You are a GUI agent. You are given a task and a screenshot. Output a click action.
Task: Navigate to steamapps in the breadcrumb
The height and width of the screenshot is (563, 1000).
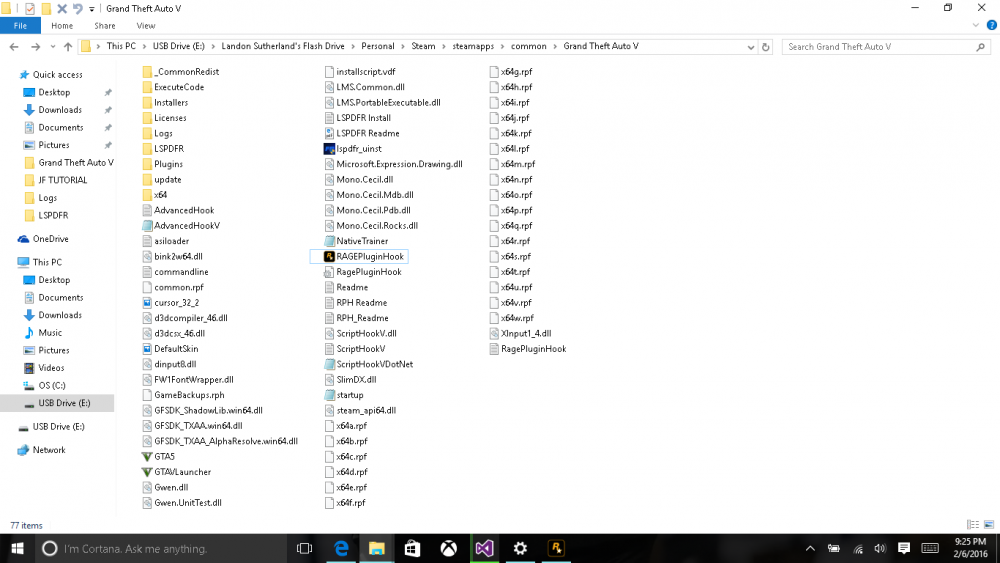click(473, 46)
